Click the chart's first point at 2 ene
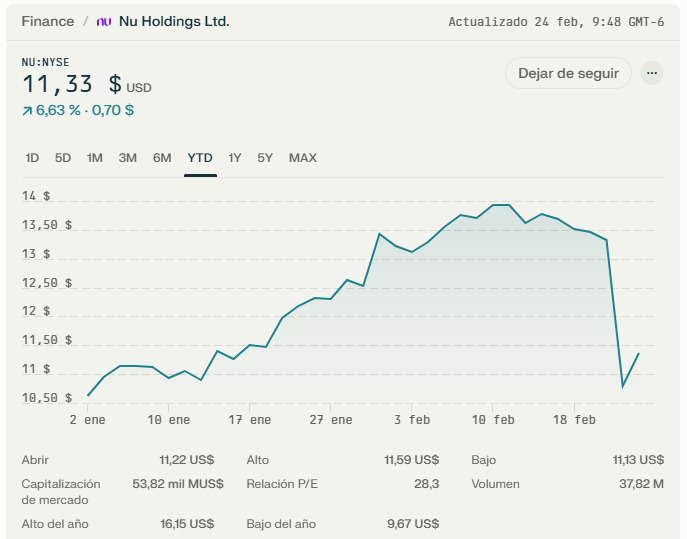The width and height of the screenshot is (687, 539). pos(88,395)
